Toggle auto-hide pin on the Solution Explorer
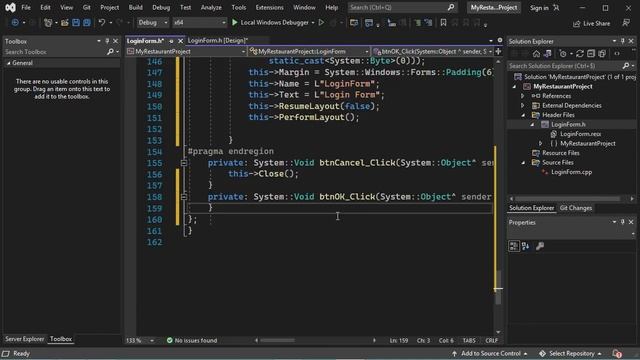 [x=622, y=41]
